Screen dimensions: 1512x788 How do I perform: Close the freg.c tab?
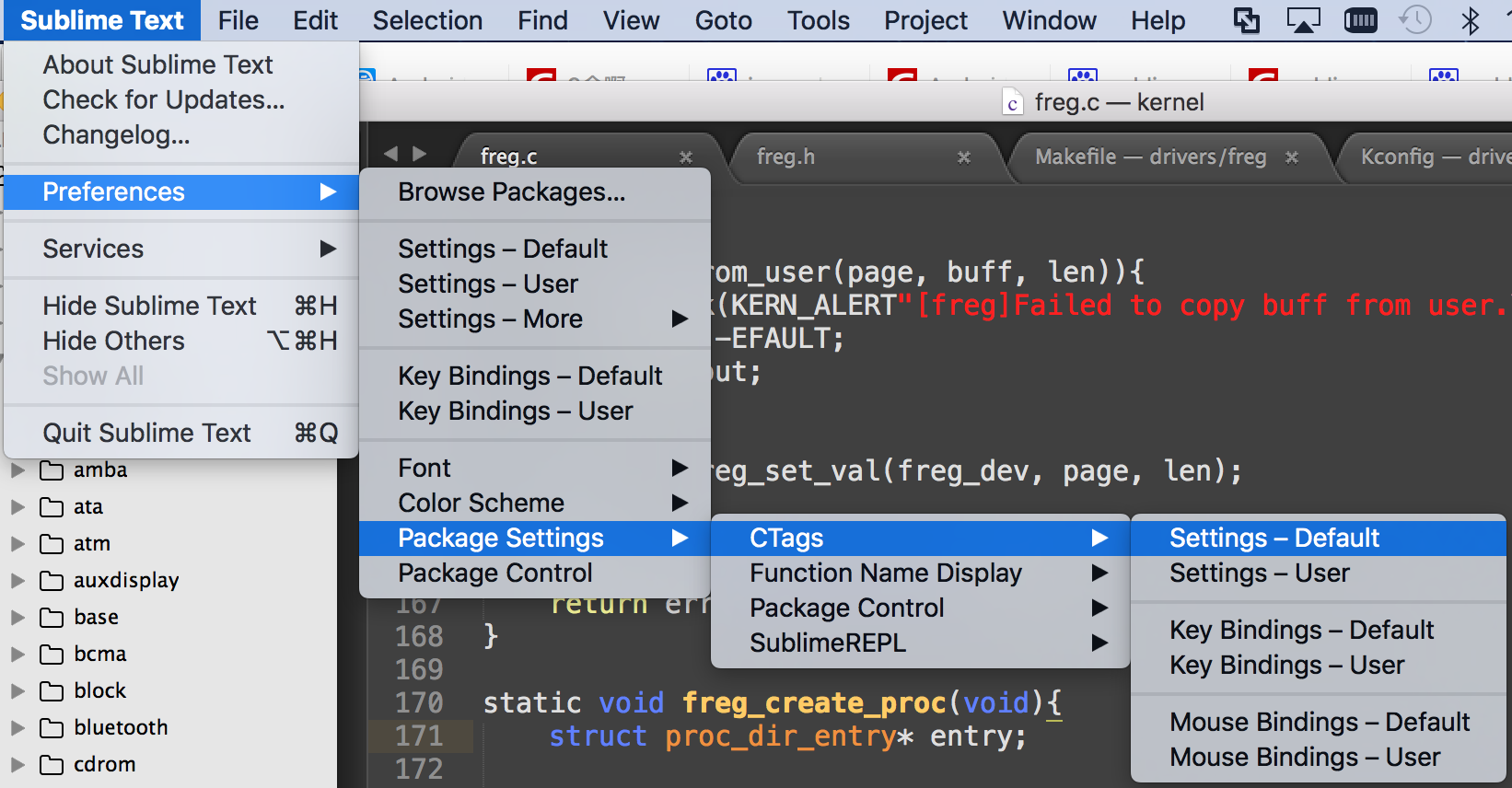click(686, 157)
